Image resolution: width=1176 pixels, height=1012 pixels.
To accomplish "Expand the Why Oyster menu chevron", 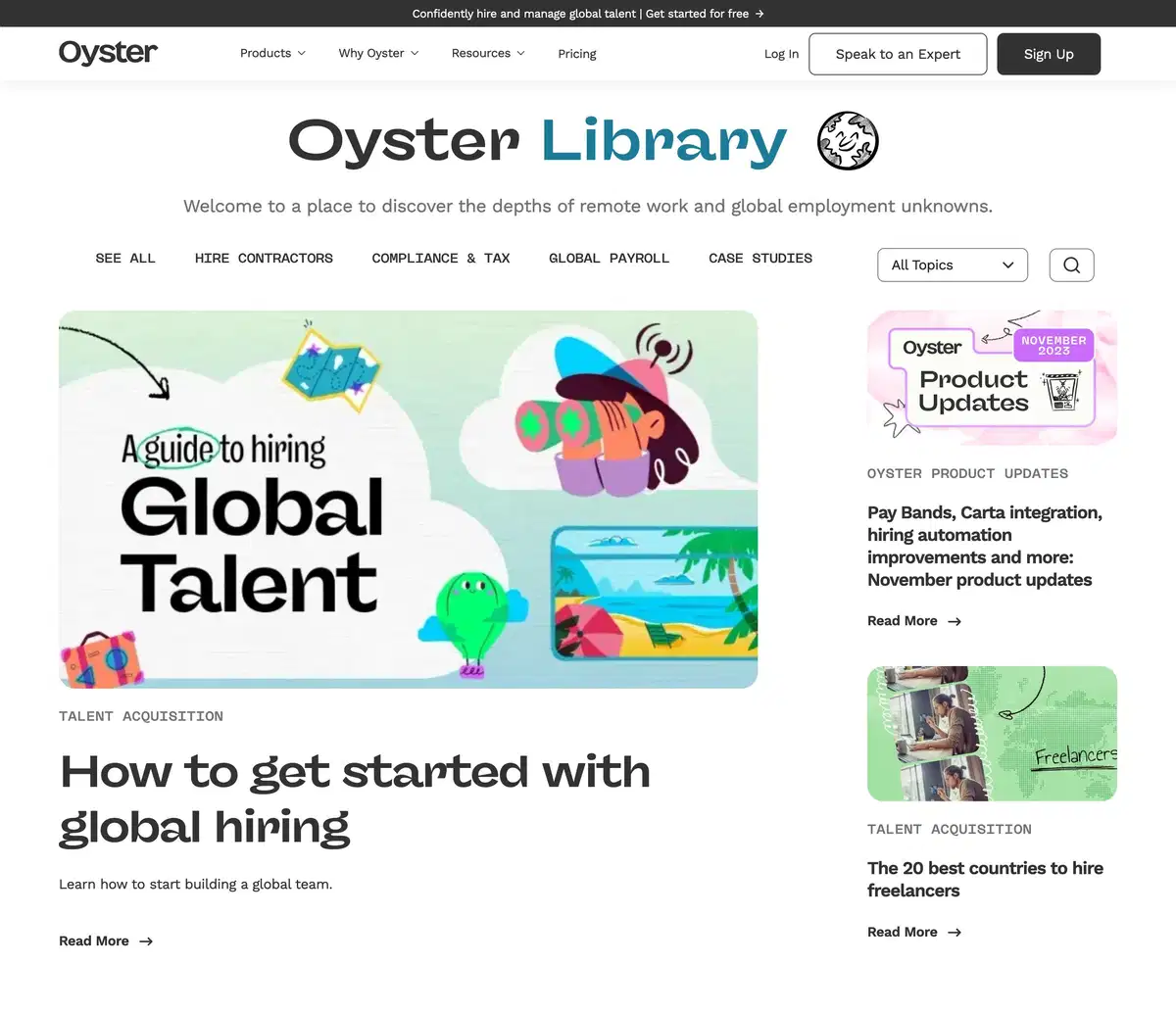I will tap(415, 53).
